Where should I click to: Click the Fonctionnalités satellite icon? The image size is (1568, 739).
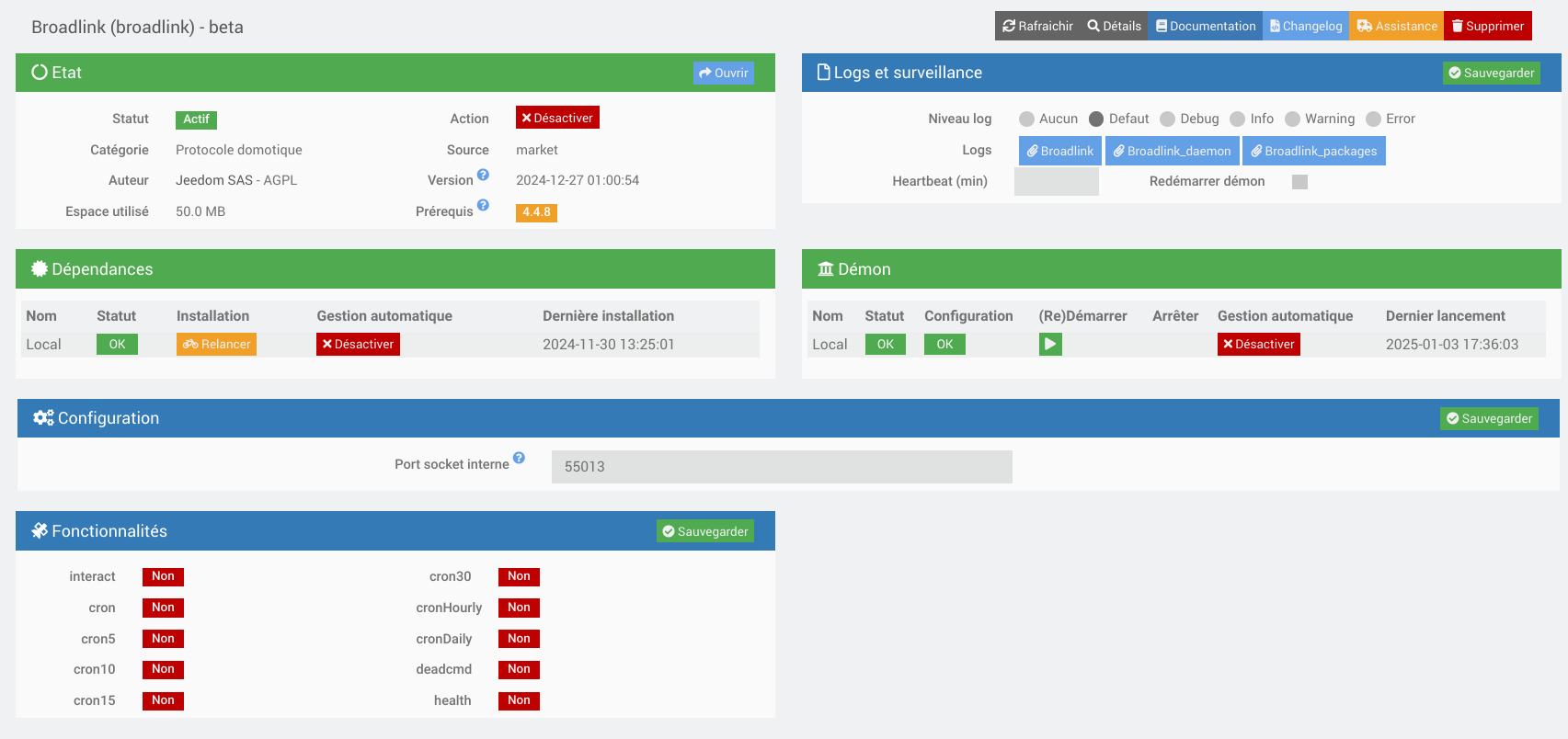click(x=40, y=530)
